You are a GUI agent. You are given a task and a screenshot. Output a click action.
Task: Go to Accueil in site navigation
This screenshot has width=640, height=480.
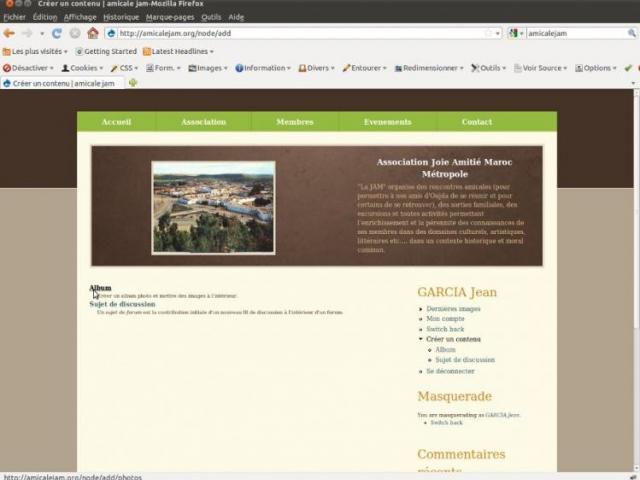tap(116, 122)
